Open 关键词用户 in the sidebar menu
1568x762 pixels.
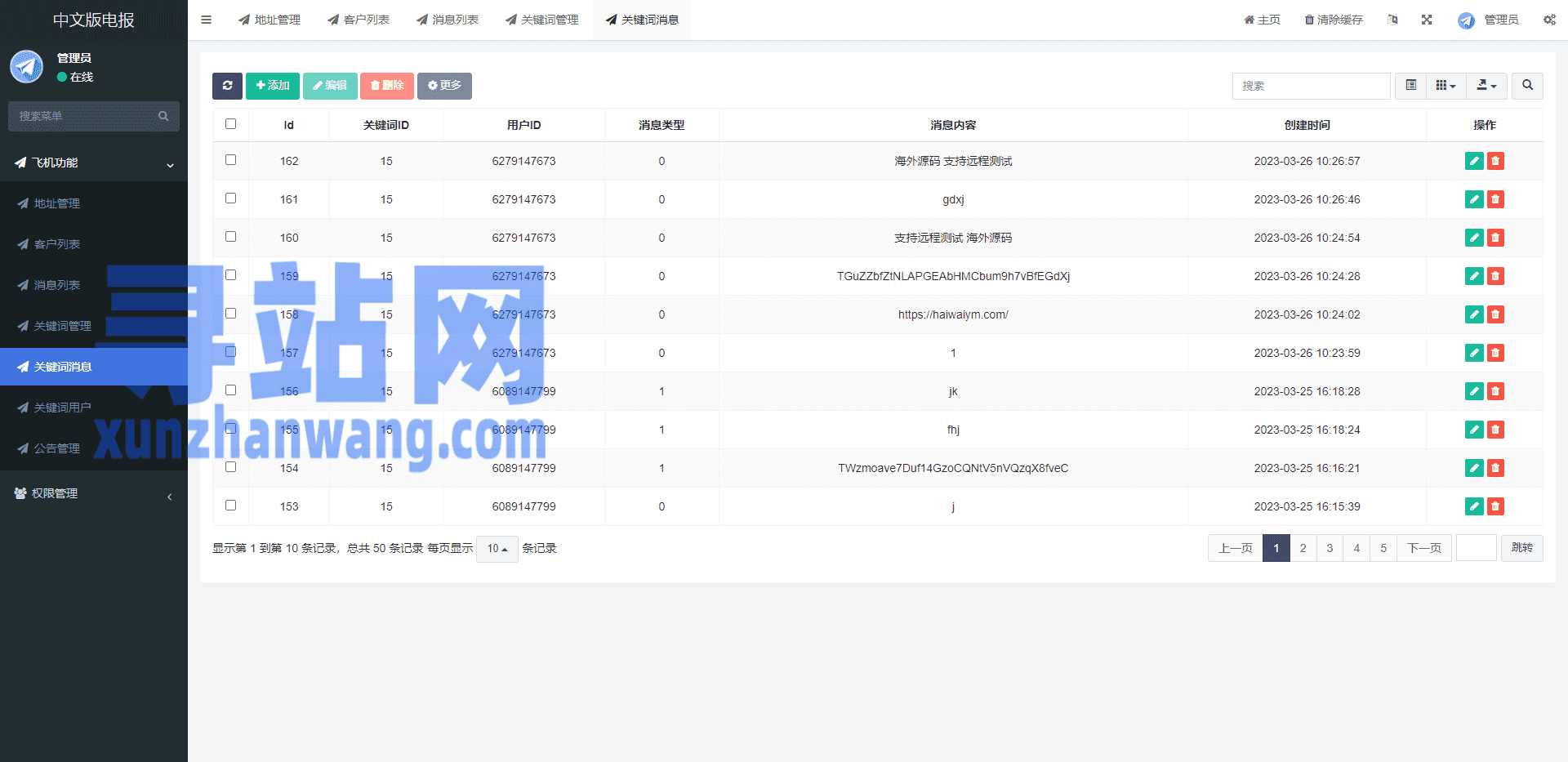tap(62, 408)
